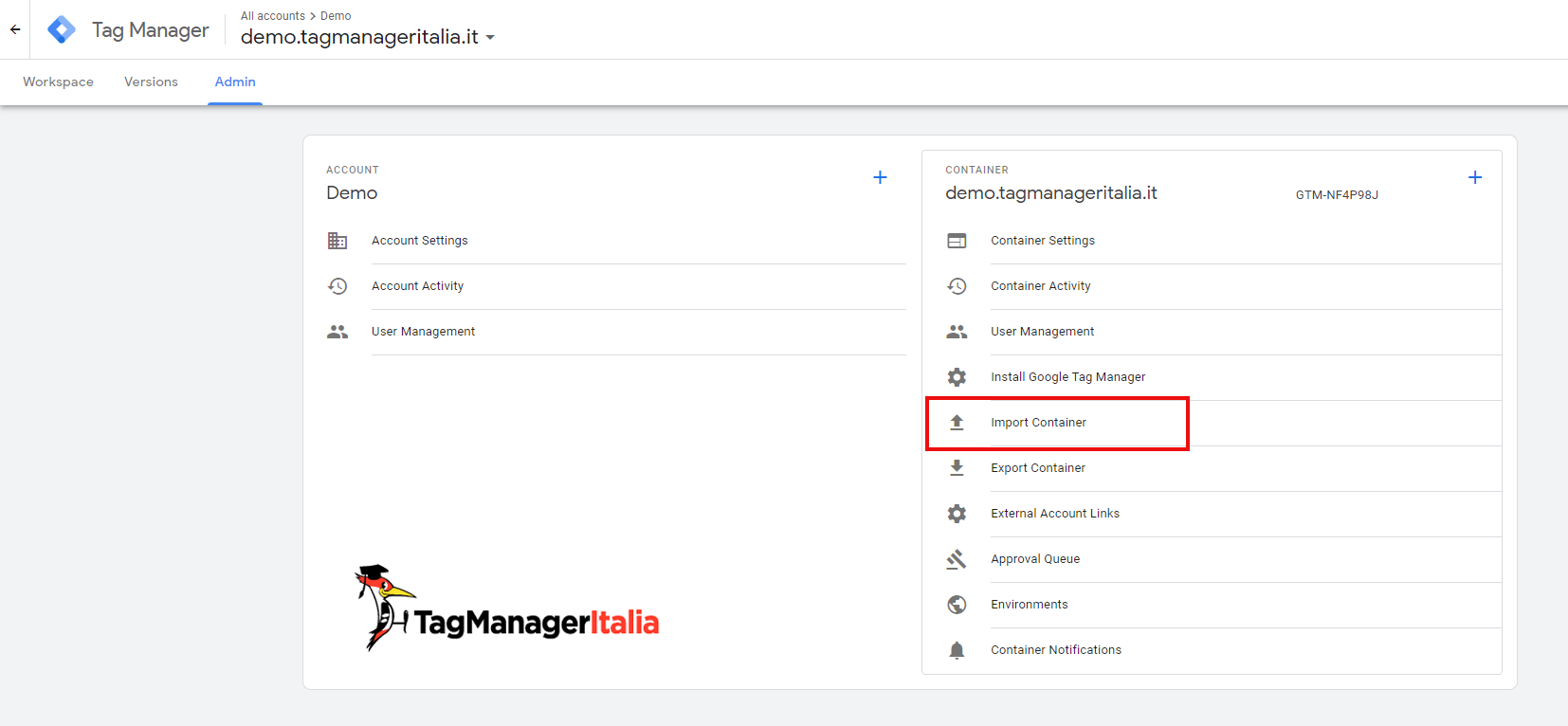
Task: Click the GTM-NF4P98J container ID
Action: click(1337, 195)
